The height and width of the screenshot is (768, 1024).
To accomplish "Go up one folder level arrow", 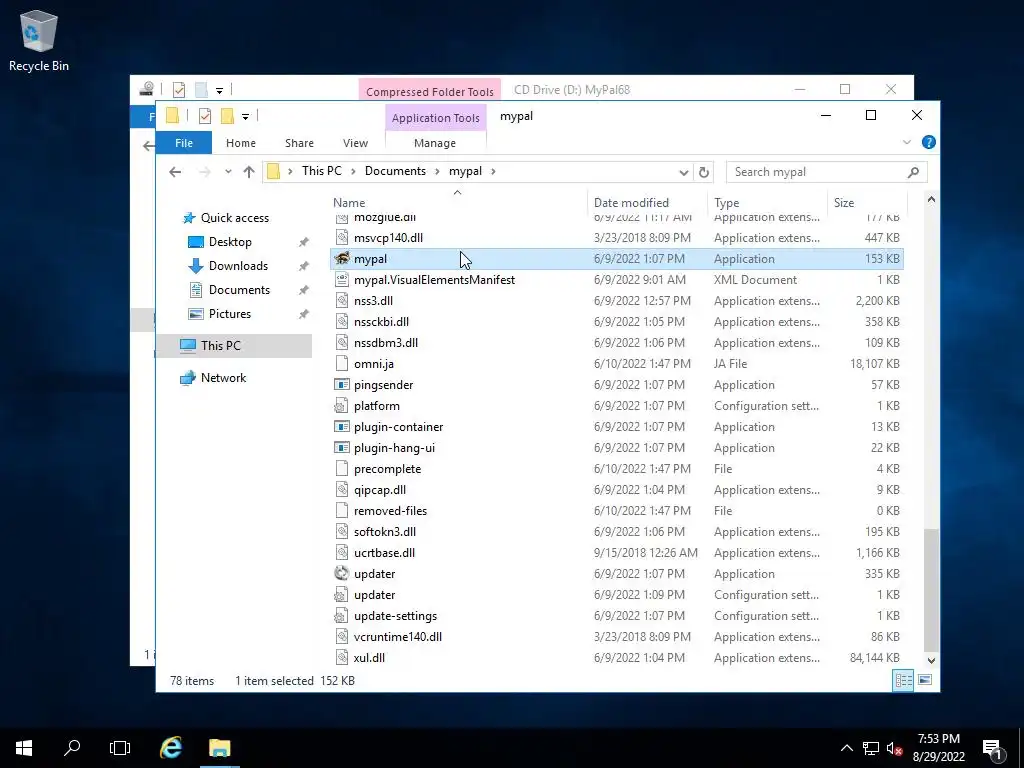I will tap(249, 172).
